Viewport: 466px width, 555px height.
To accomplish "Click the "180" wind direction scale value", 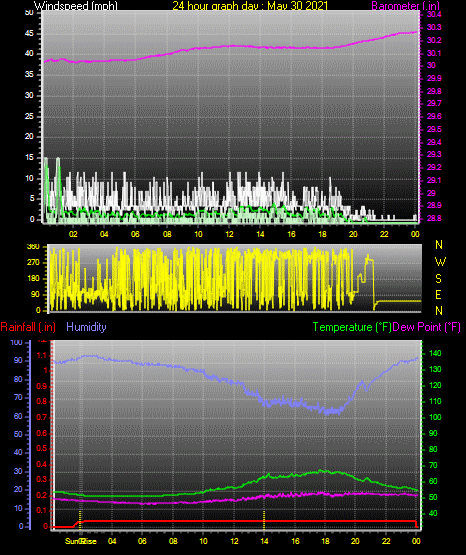I will [33, 279].
